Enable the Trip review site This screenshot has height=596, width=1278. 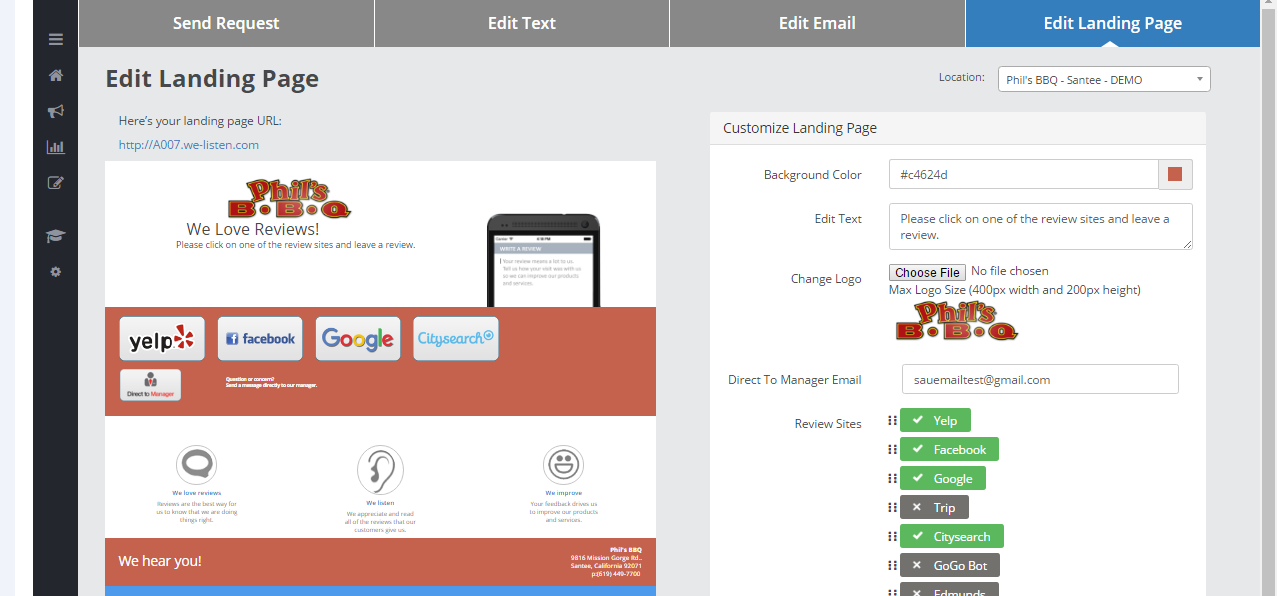pos(934,508)
